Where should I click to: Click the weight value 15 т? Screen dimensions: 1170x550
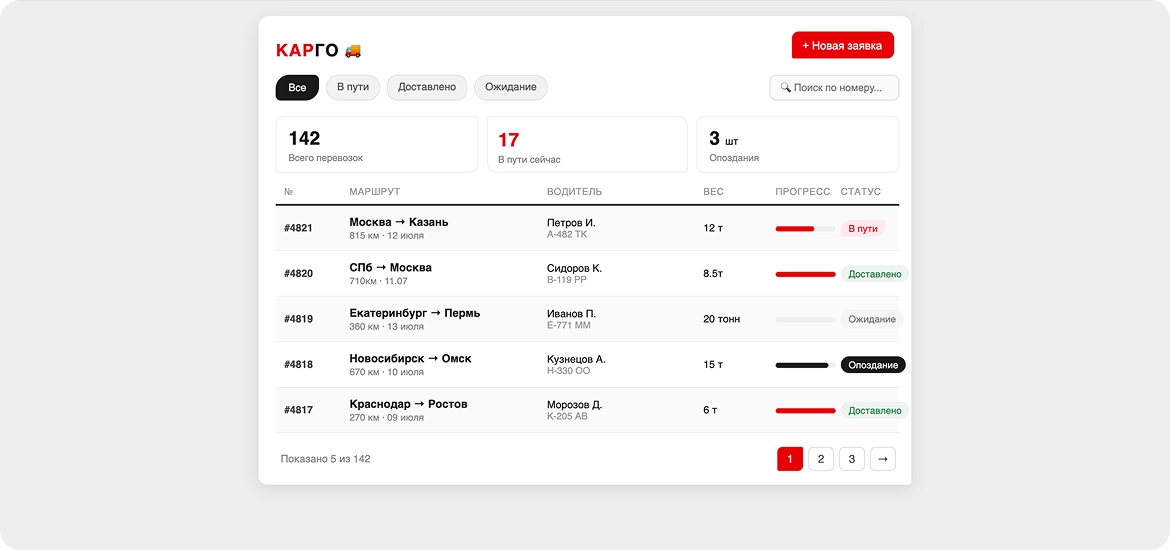pos(713,365)
